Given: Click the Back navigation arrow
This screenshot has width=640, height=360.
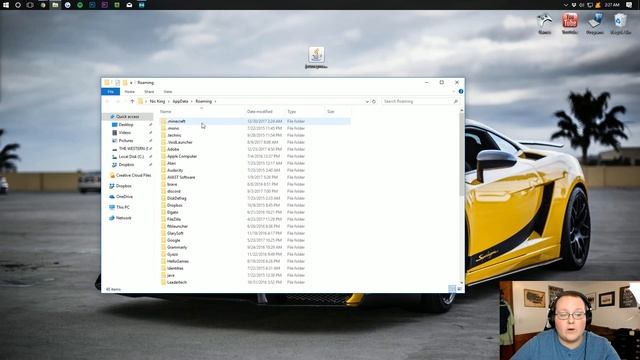Looking at the screenshot, I should [108, 101].
